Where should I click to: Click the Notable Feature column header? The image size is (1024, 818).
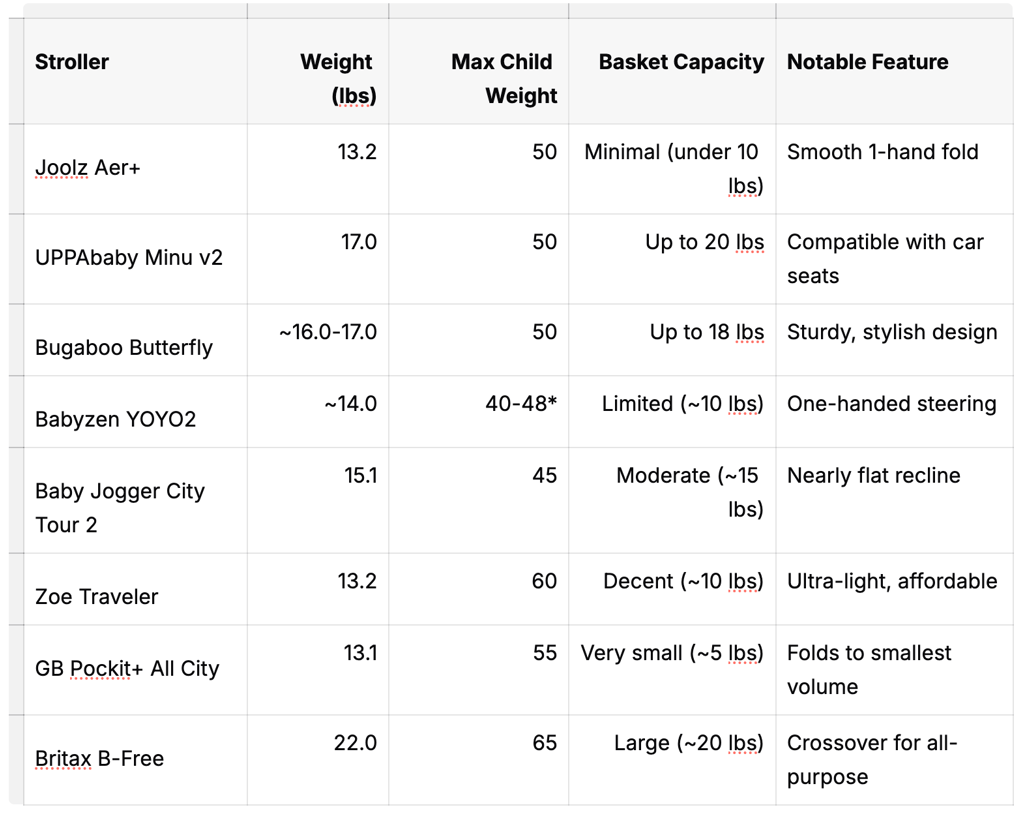[x=895, y=71]
